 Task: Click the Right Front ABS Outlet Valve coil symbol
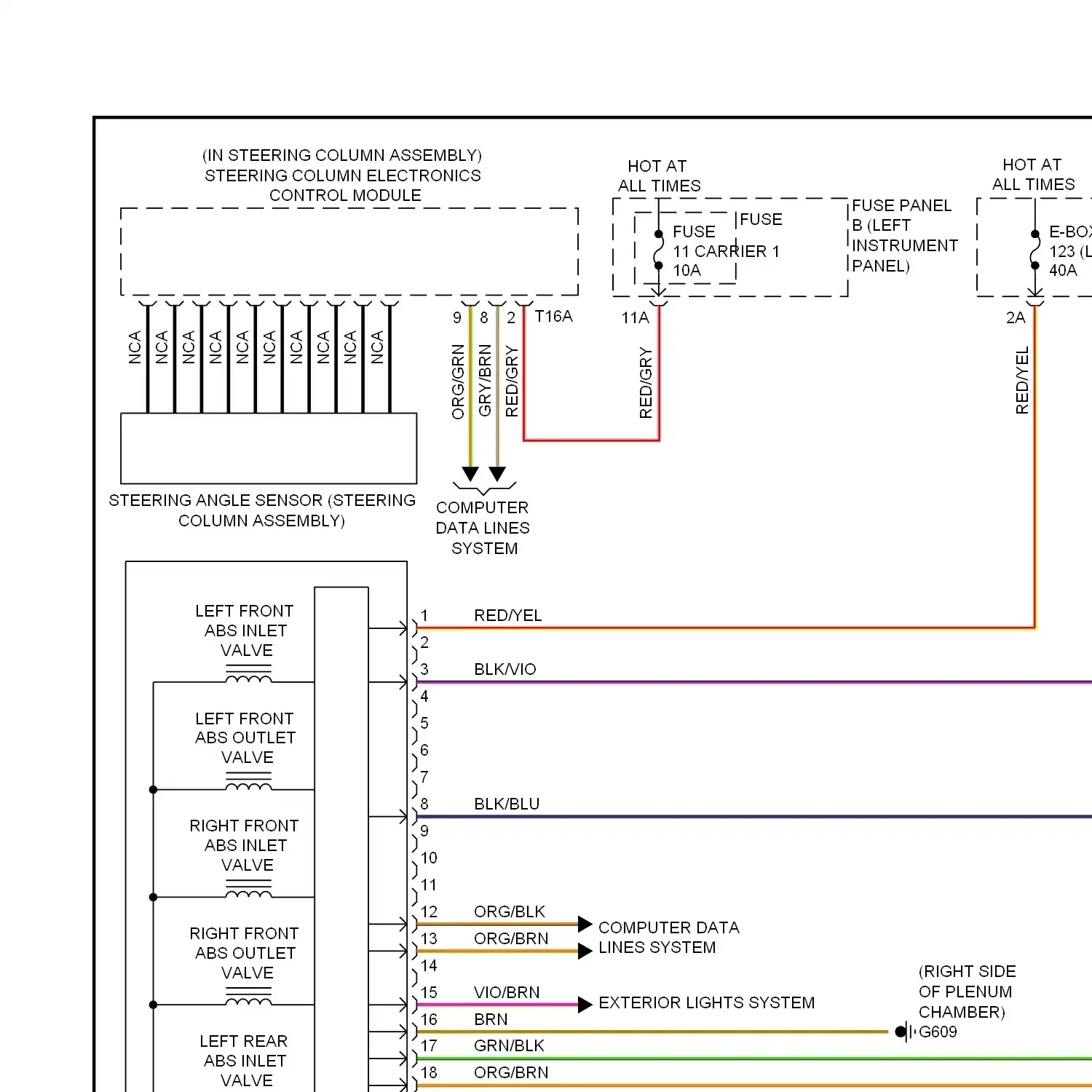coord(249,997)
